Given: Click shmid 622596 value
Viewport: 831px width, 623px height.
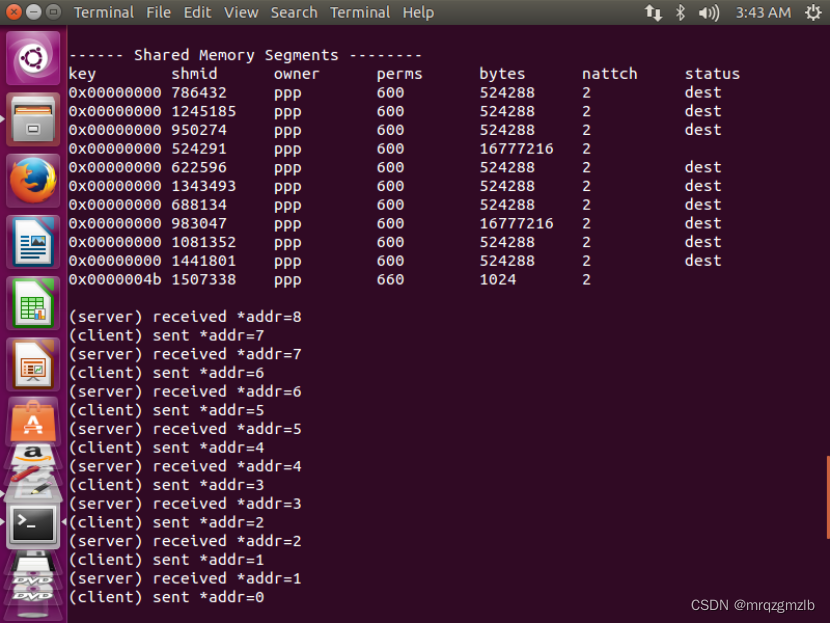Looking at the screenshot, I should [199, 167].
